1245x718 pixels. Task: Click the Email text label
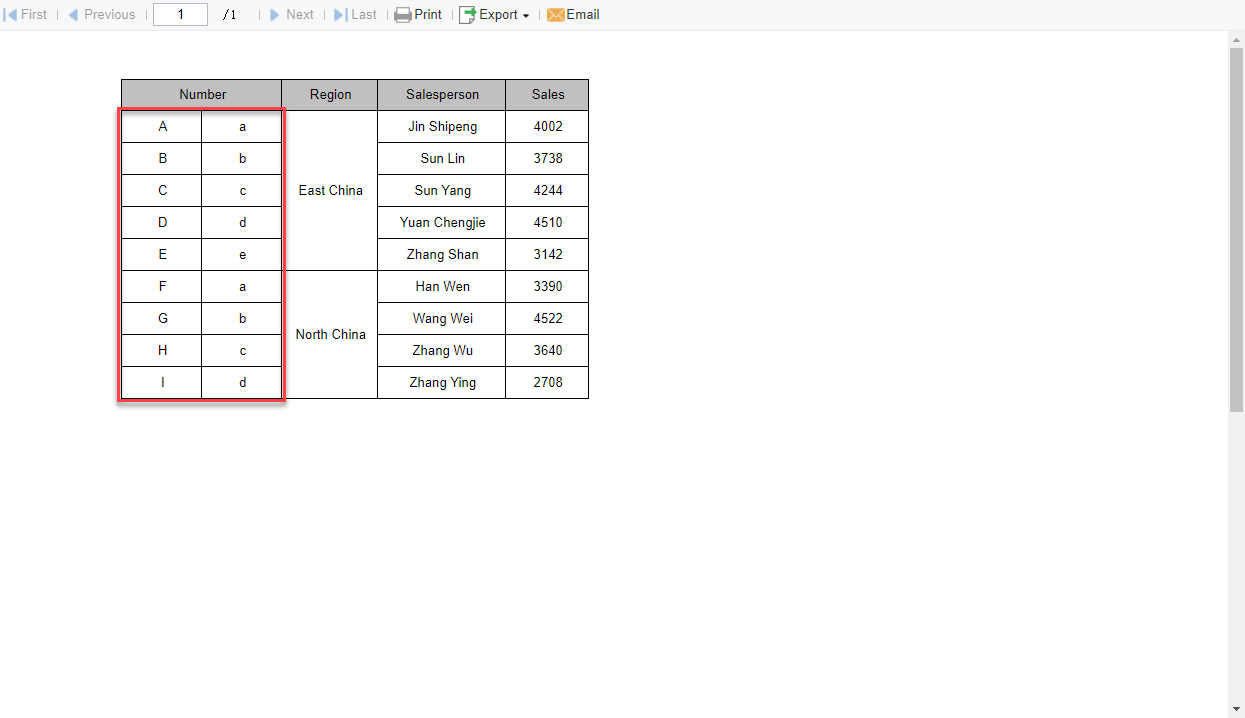click(583, 15)
